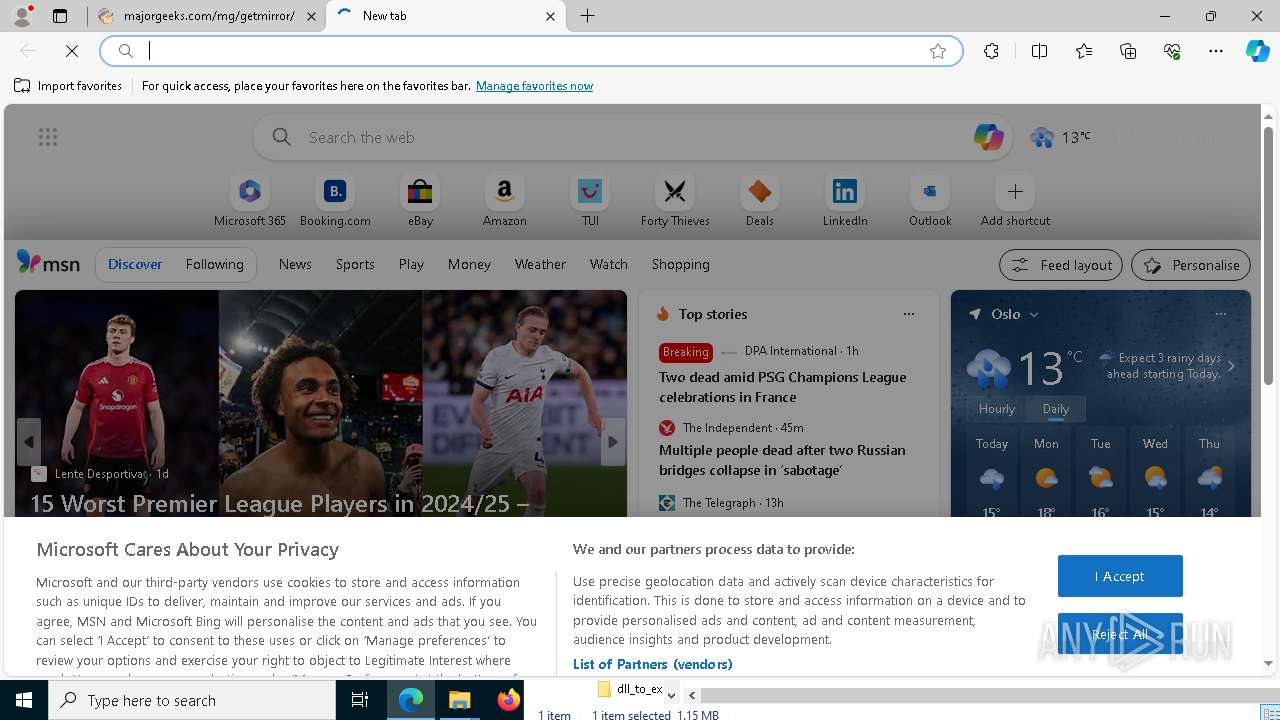Open the Money tab
The image size is (1280, 720).
pyautogui.click(x=469, y=264)
